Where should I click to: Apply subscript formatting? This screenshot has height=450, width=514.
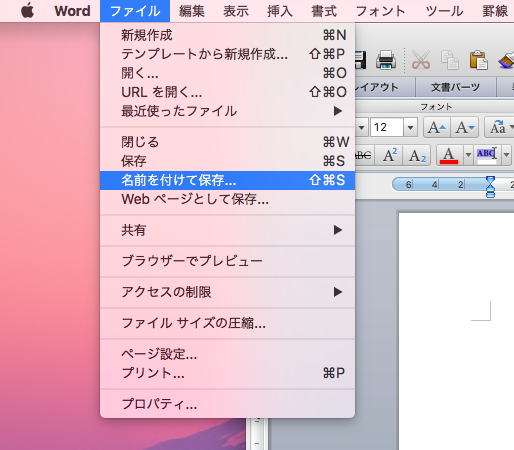click(417, 155)
